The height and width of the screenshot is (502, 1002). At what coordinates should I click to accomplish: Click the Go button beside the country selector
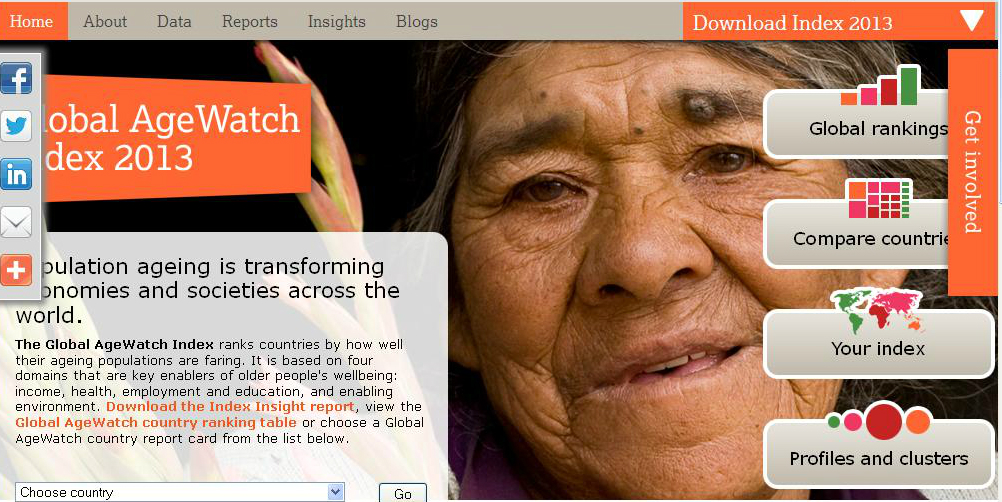(403, 494)
